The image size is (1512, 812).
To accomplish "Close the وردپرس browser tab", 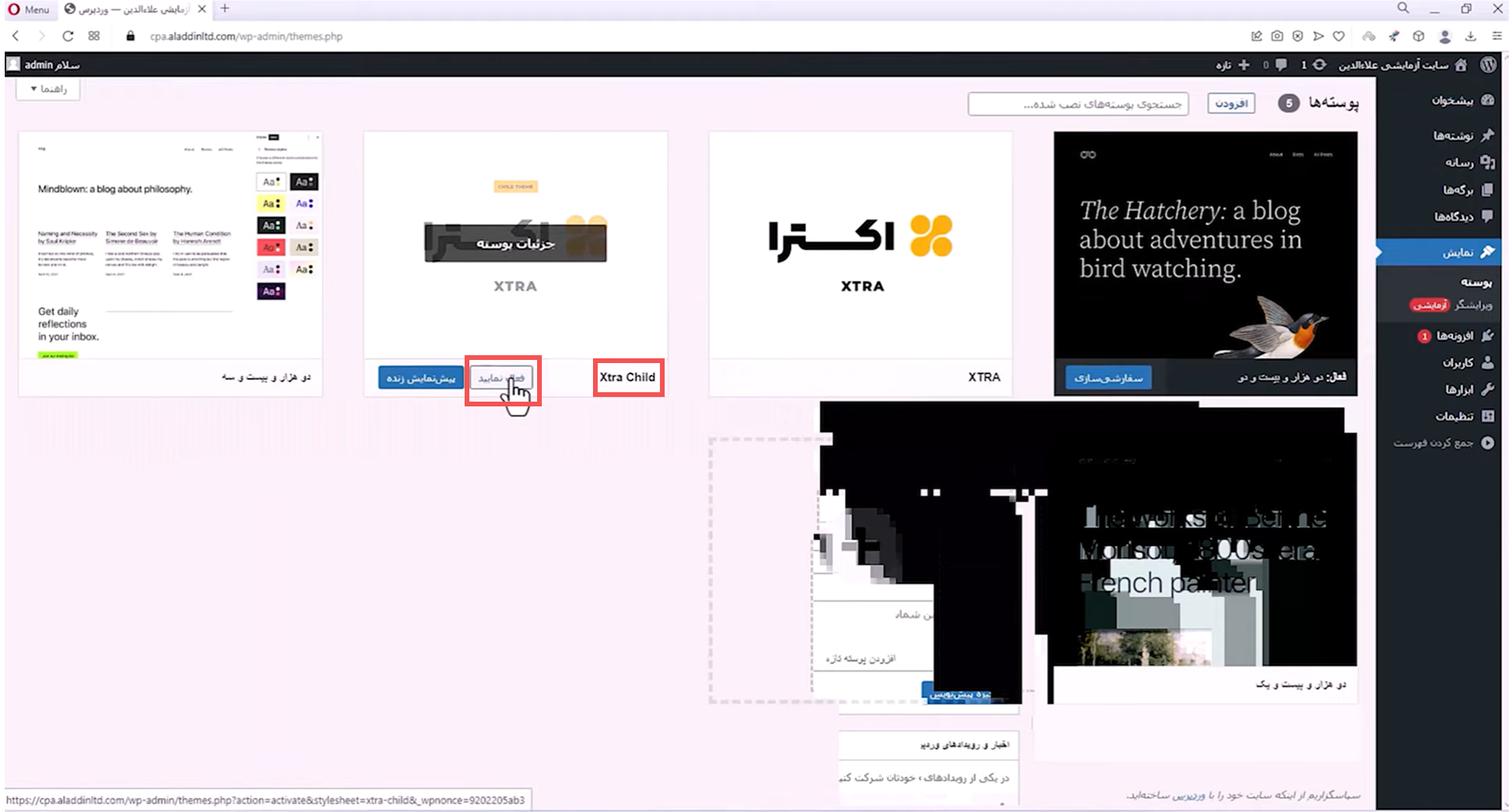I will tap(202, 9).
